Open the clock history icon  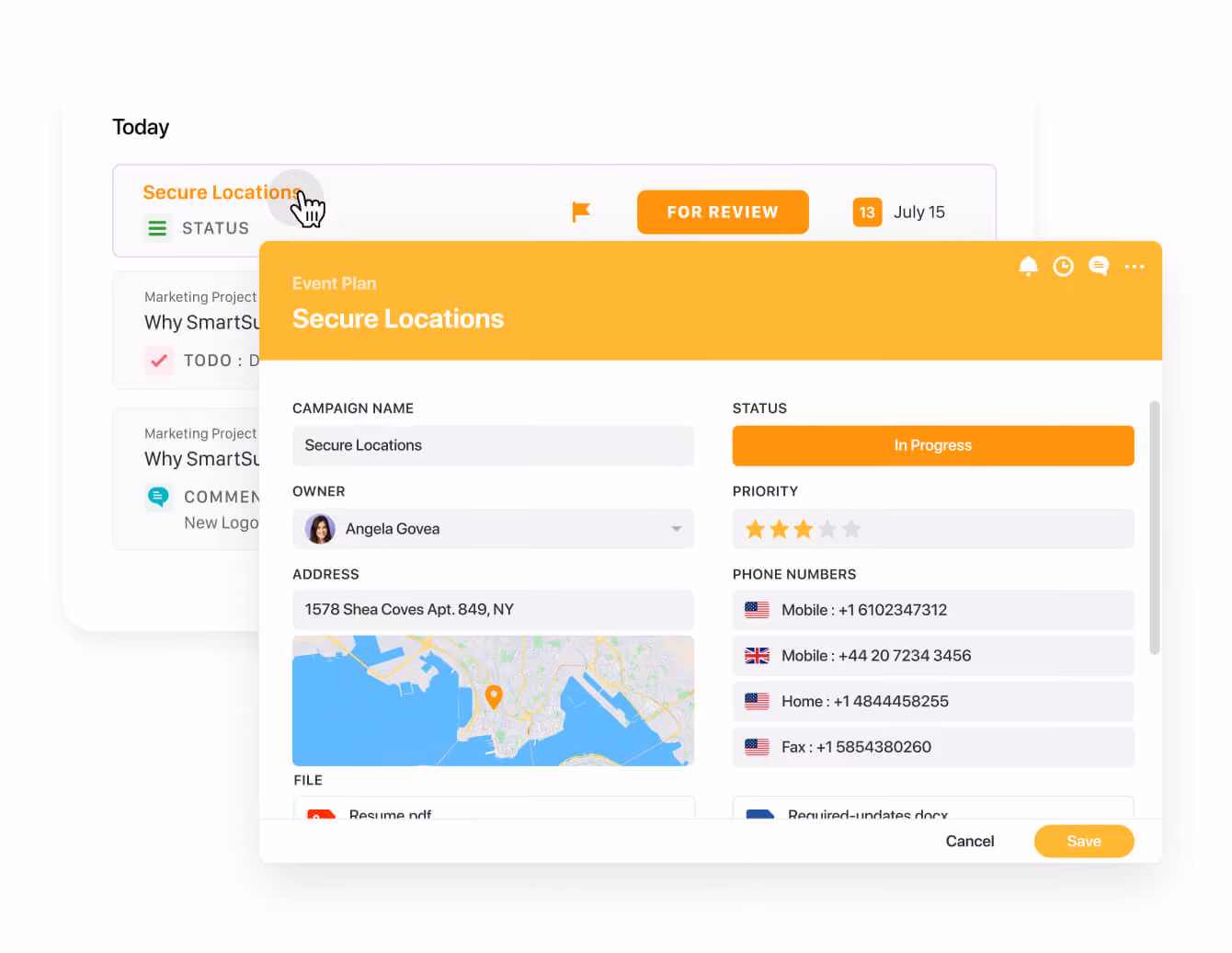pos(1063,266)
